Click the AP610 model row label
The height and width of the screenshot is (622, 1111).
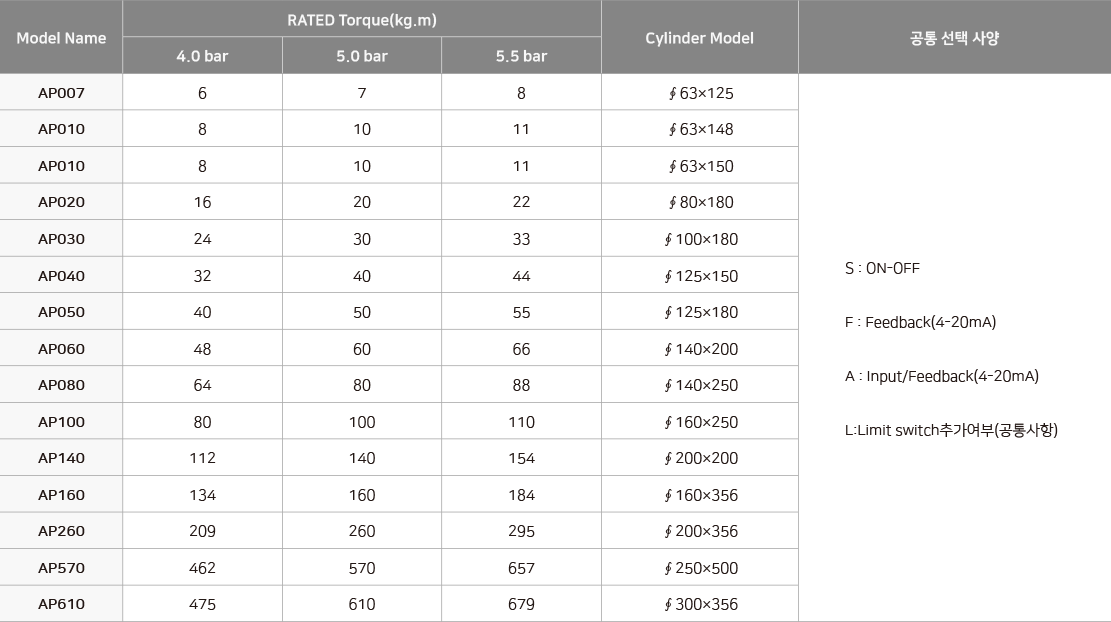(x=61, y=604)
